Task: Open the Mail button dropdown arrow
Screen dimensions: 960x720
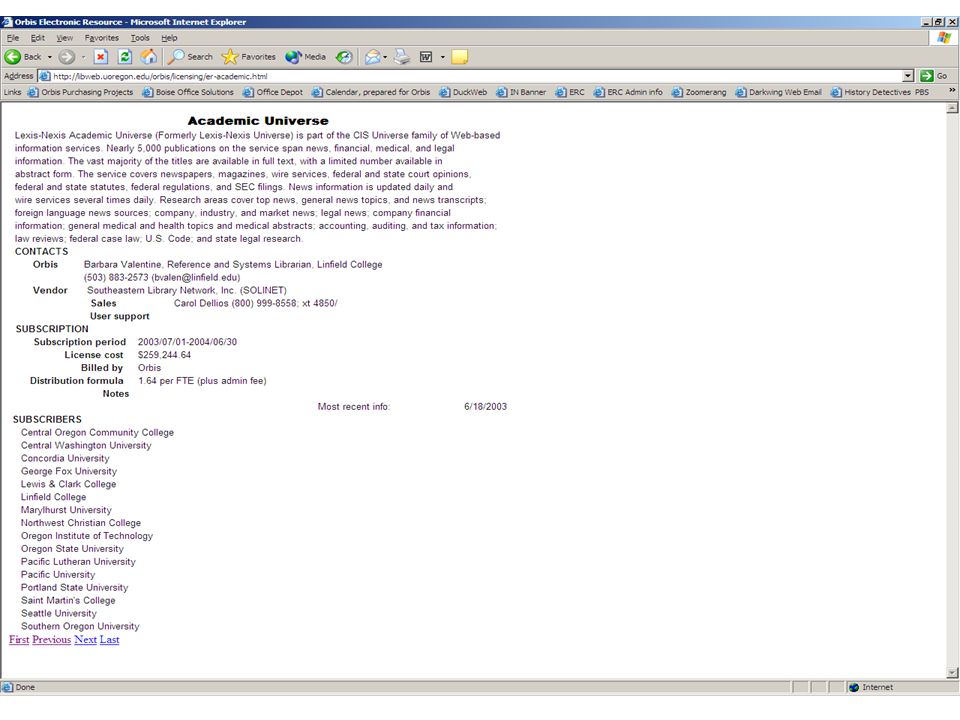Action: (385, 57)
